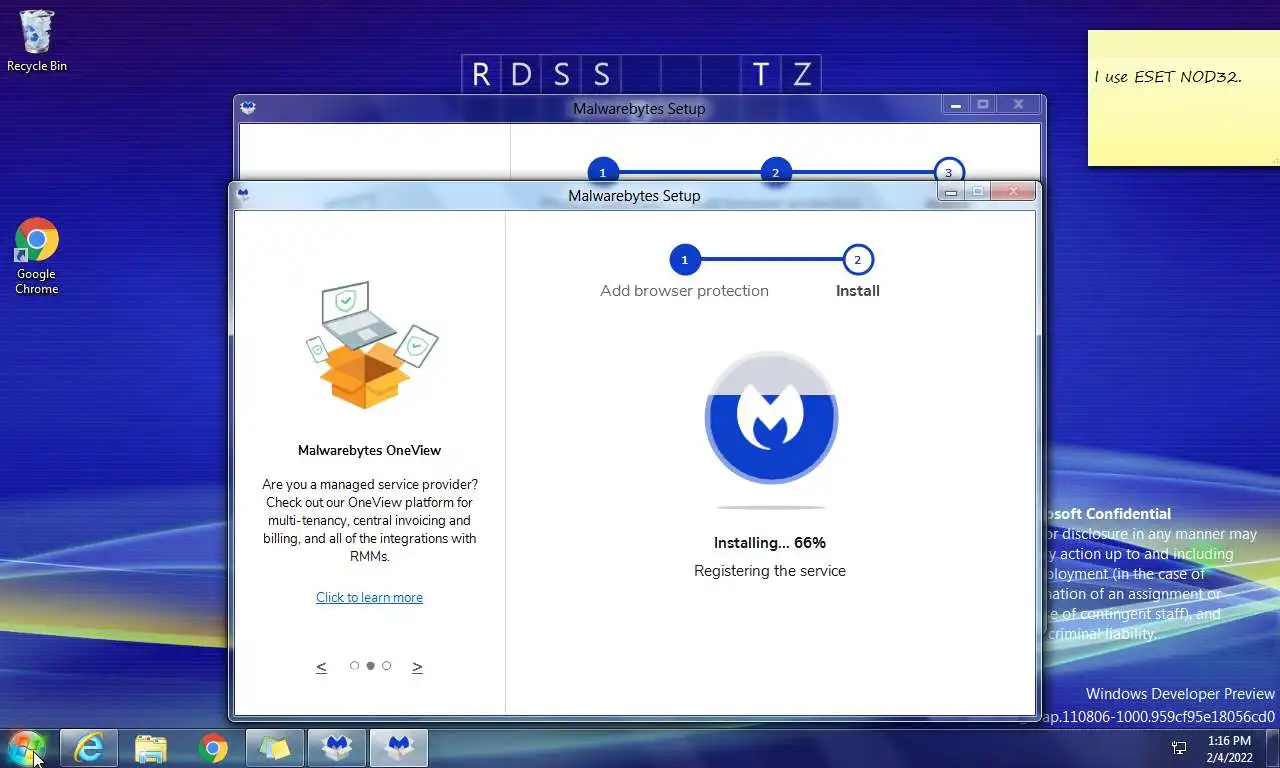Go to next promo slide arrow
This screenshot has width=1280, height=768.
click(x=417, y=666)
